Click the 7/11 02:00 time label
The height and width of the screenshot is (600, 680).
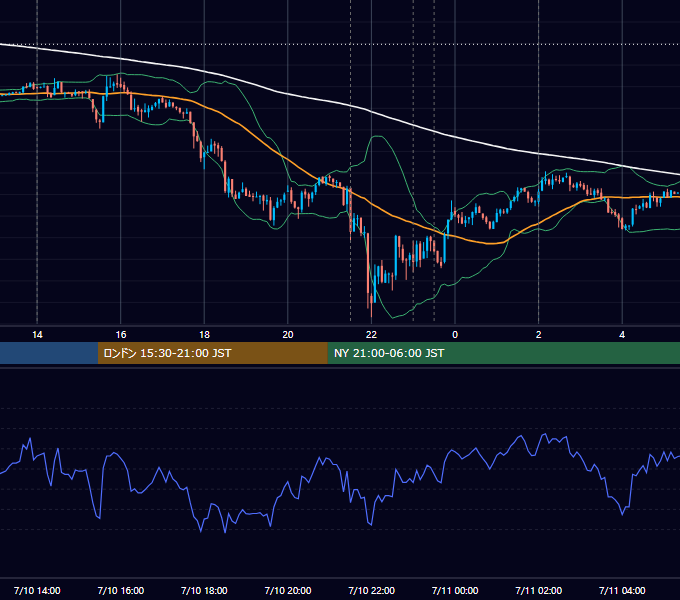coord(539,590)
